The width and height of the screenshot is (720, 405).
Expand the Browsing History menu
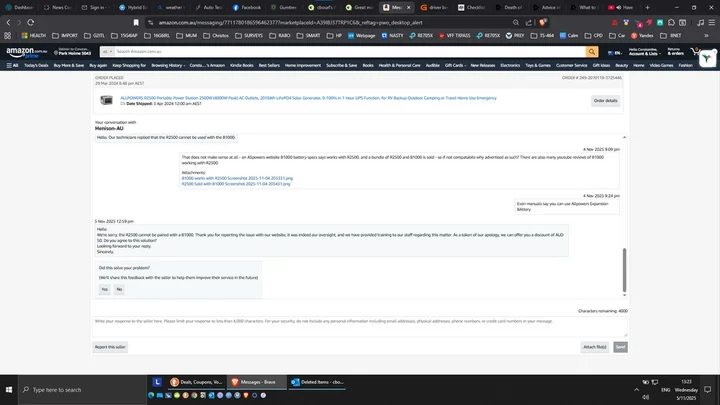(x=168, y=66)
